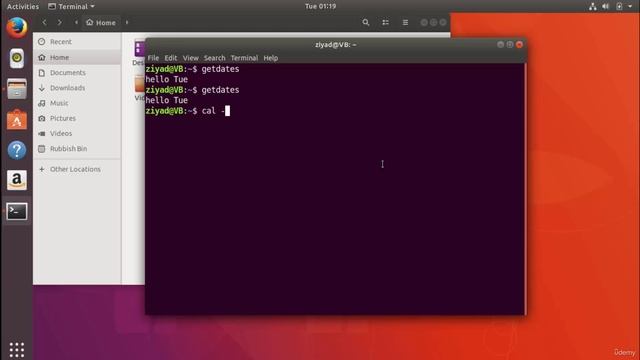Open the Help menu in Terminal
The width and height of the screenshot is (640, 360).
click(x=271, y=58)
